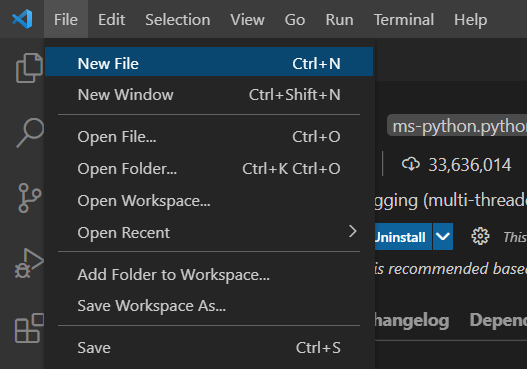Open the Run and Debug icon
This screenshot has height=369, width=527.
point(29,263)
